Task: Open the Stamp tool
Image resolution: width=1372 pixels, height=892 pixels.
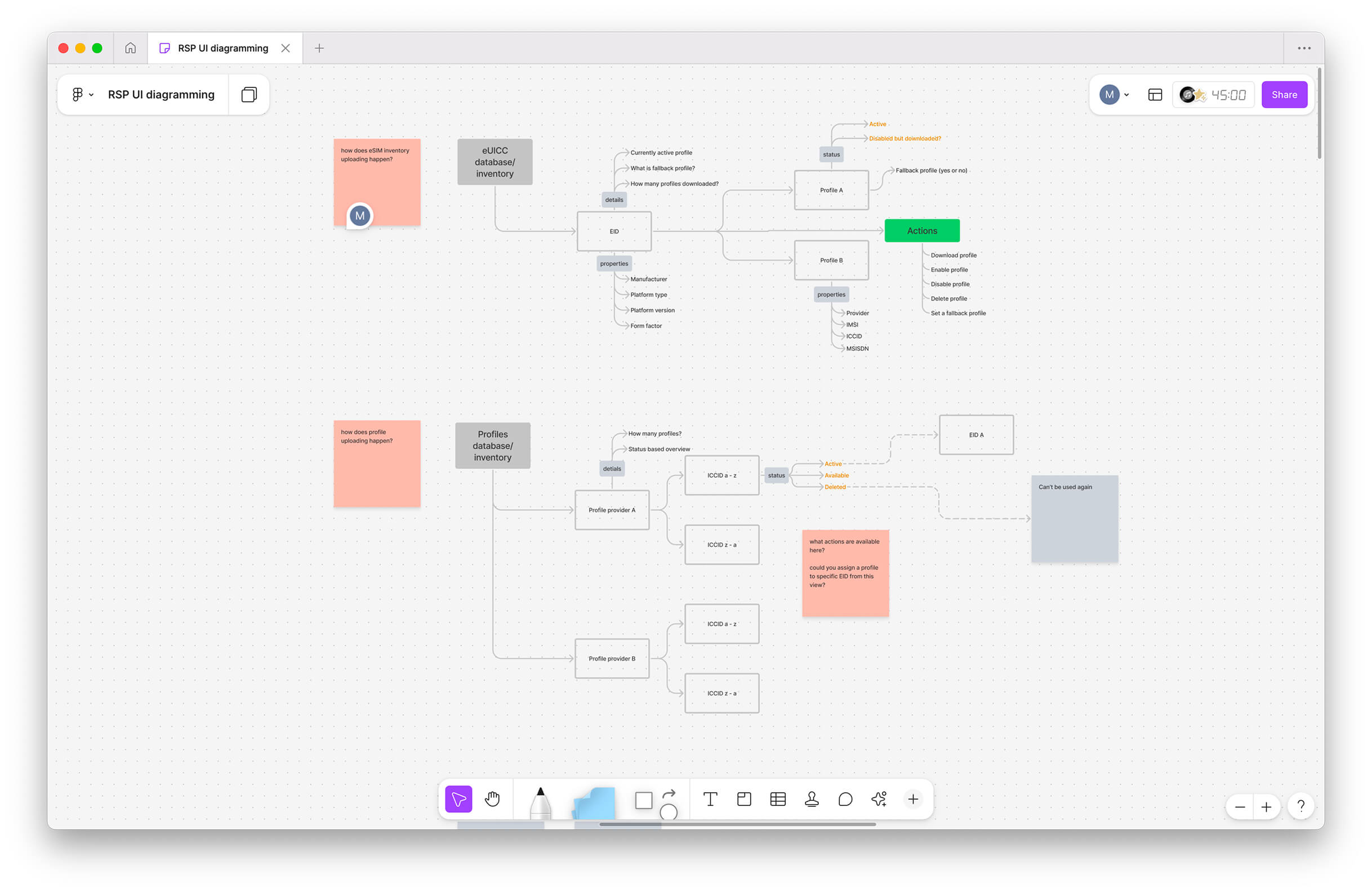Action: pyautogui.click(x=812, y=799)
